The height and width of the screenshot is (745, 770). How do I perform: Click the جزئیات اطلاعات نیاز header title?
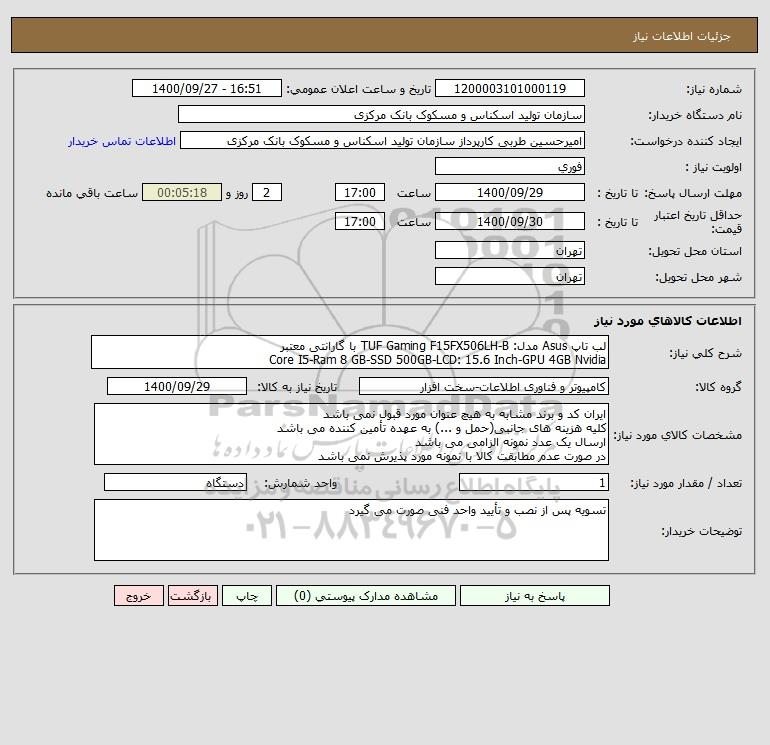682,36
